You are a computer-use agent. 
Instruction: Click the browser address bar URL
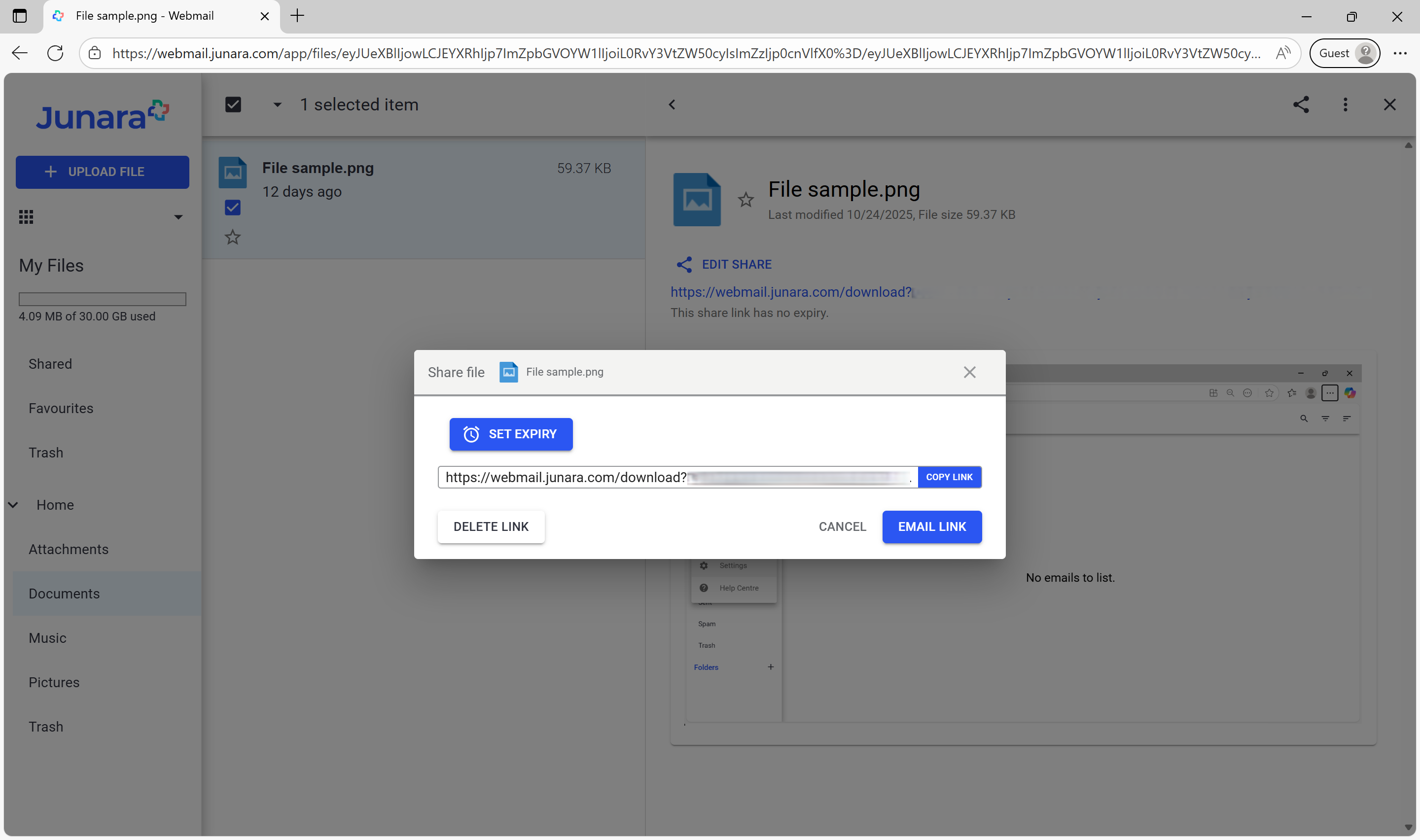tap(686, 53)
